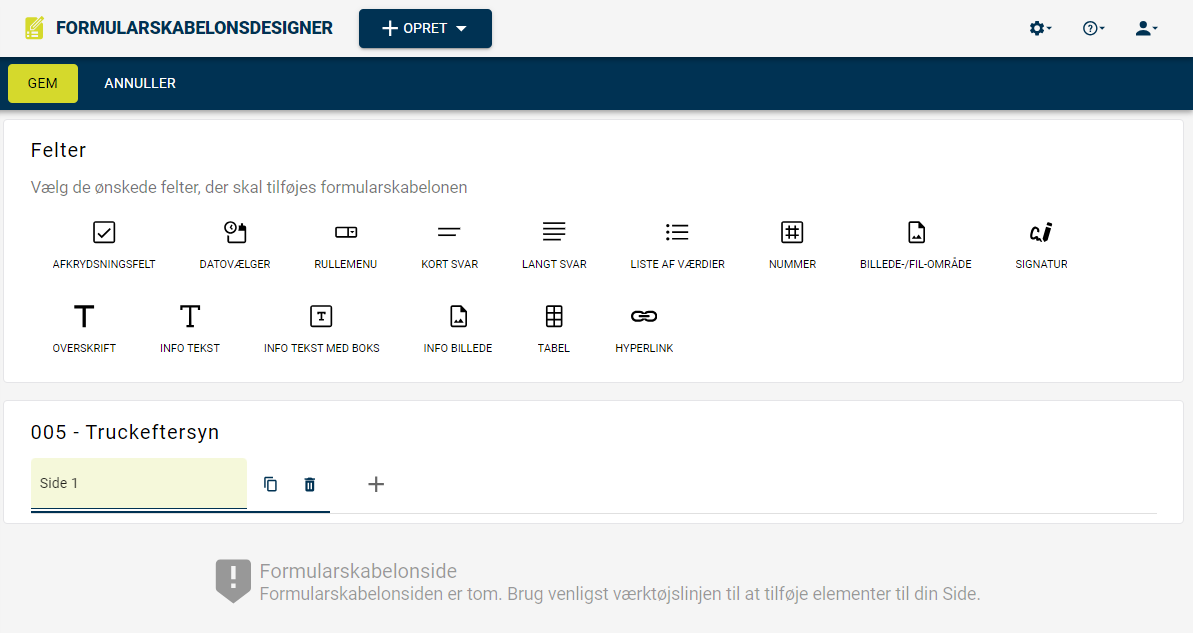
Task: Open the settings gear menu
Action: pyautogui.click(x=1040, y=28)
